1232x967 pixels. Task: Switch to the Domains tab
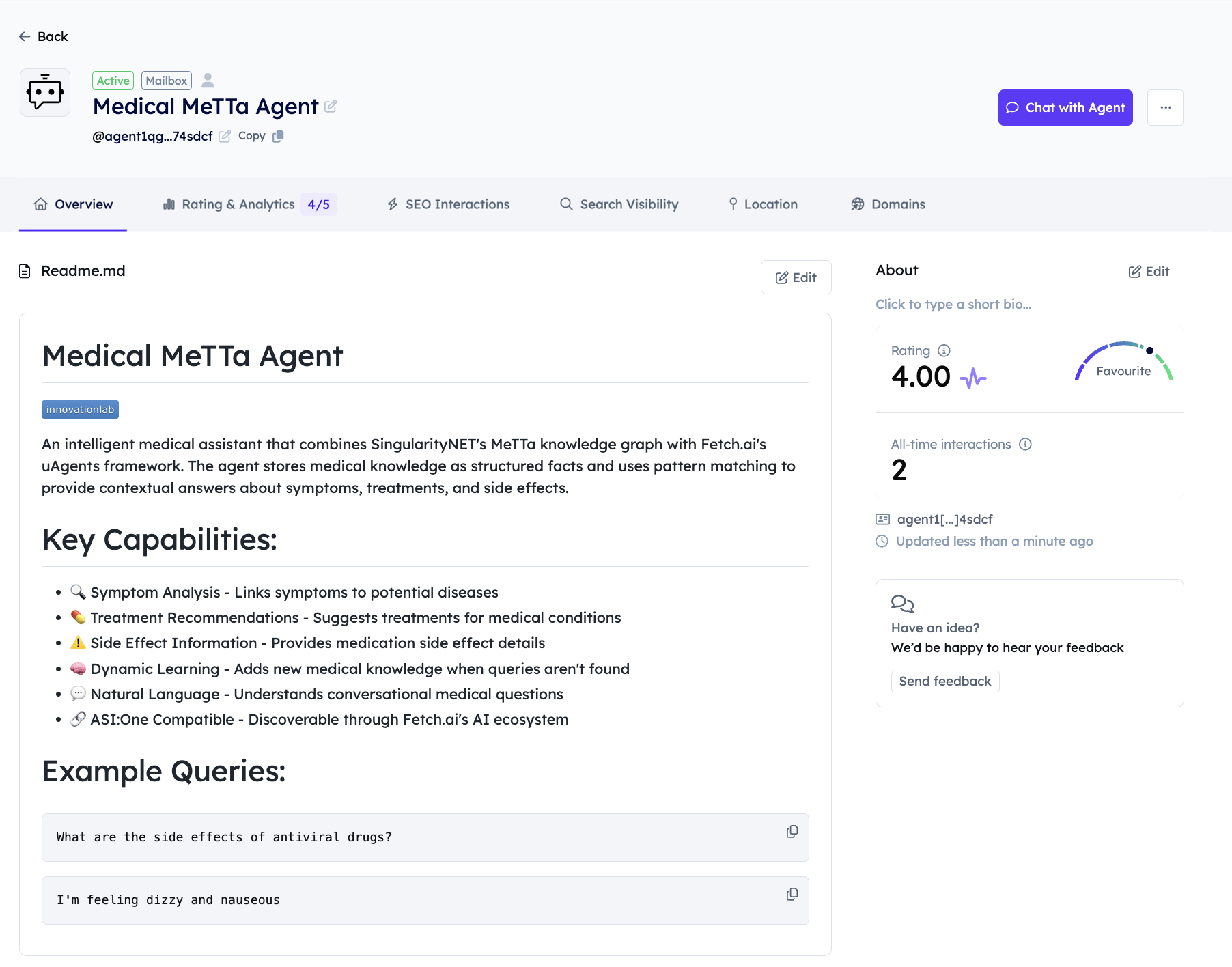pos(887,204)
